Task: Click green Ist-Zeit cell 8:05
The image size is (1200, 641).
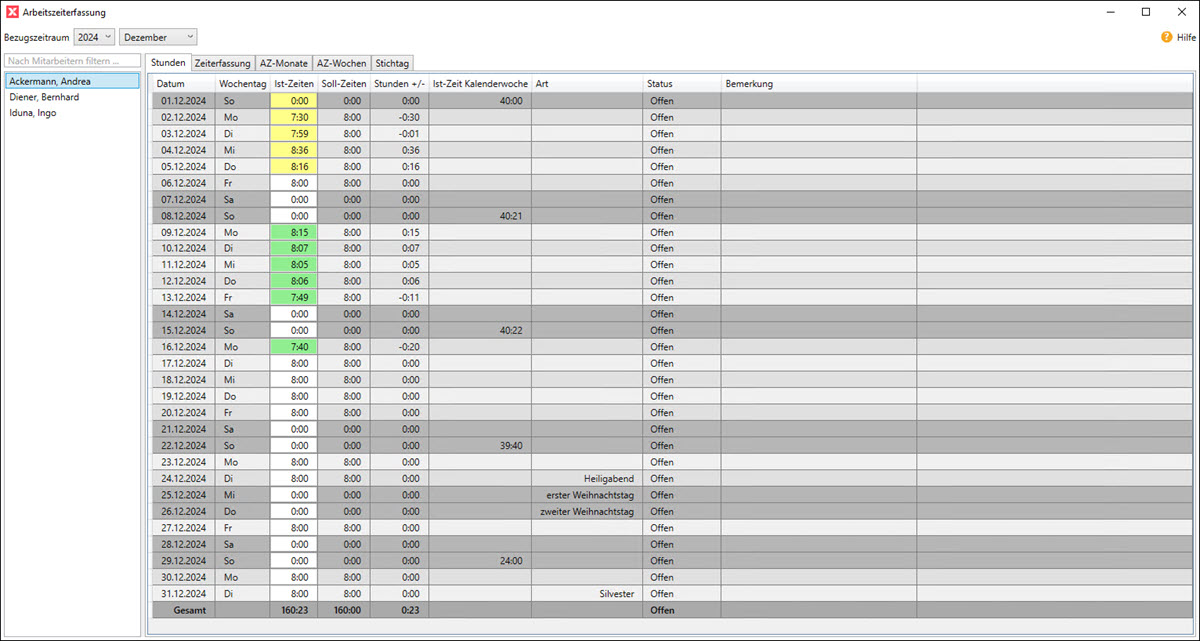Action: coord(293,265)
